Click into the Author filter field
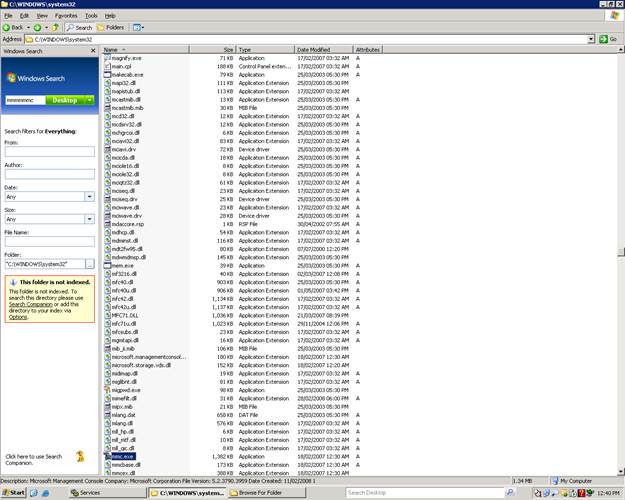The width and height of the screenshot is (625, 500). [49, 174]
